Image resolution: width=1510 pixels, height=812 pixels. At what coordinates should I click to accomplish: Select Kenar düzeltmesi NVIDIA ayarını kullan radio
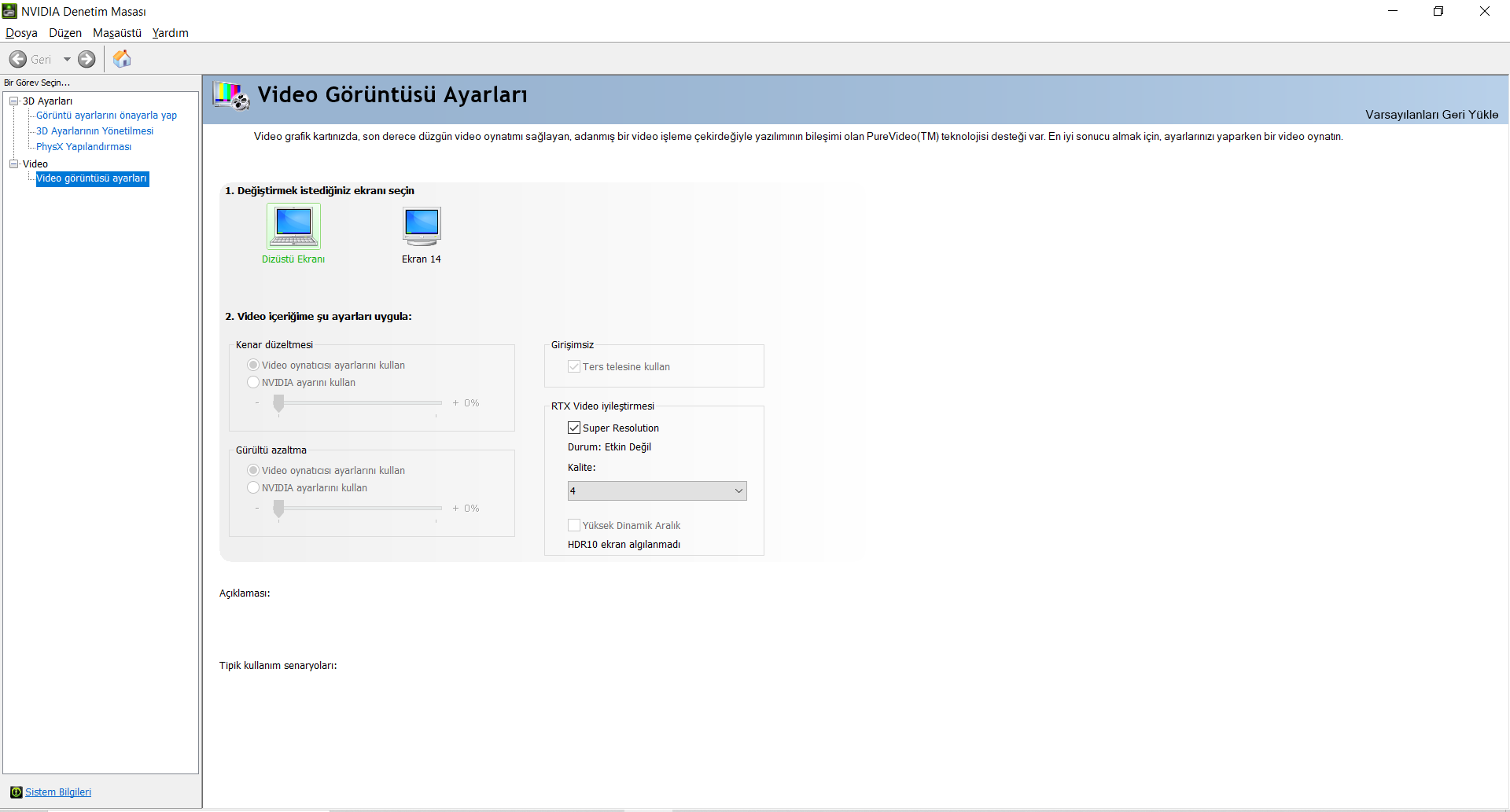click(253, 382)
